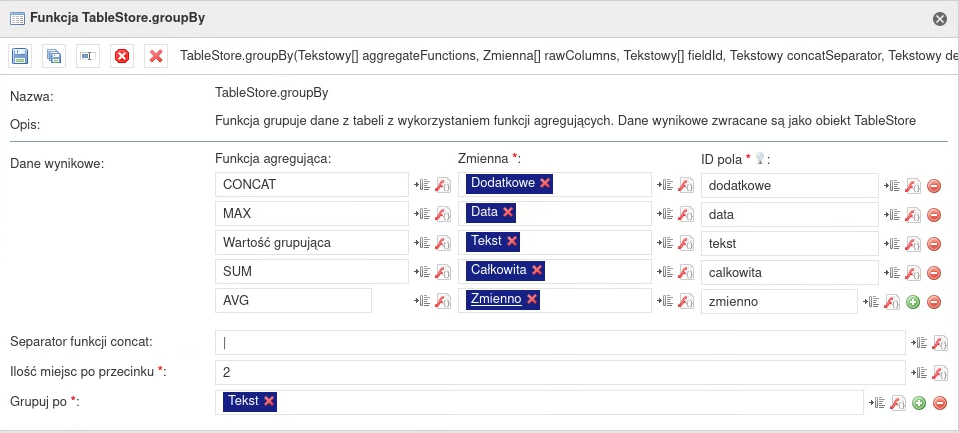Open variable list icon beside MAX field

coord(423,214)
